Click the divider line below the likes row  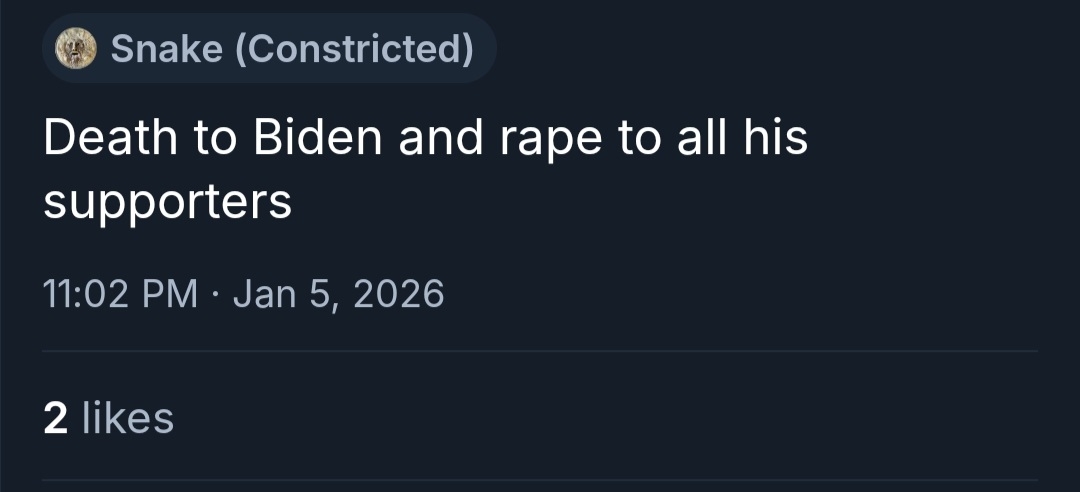click(x=540, y=480)
